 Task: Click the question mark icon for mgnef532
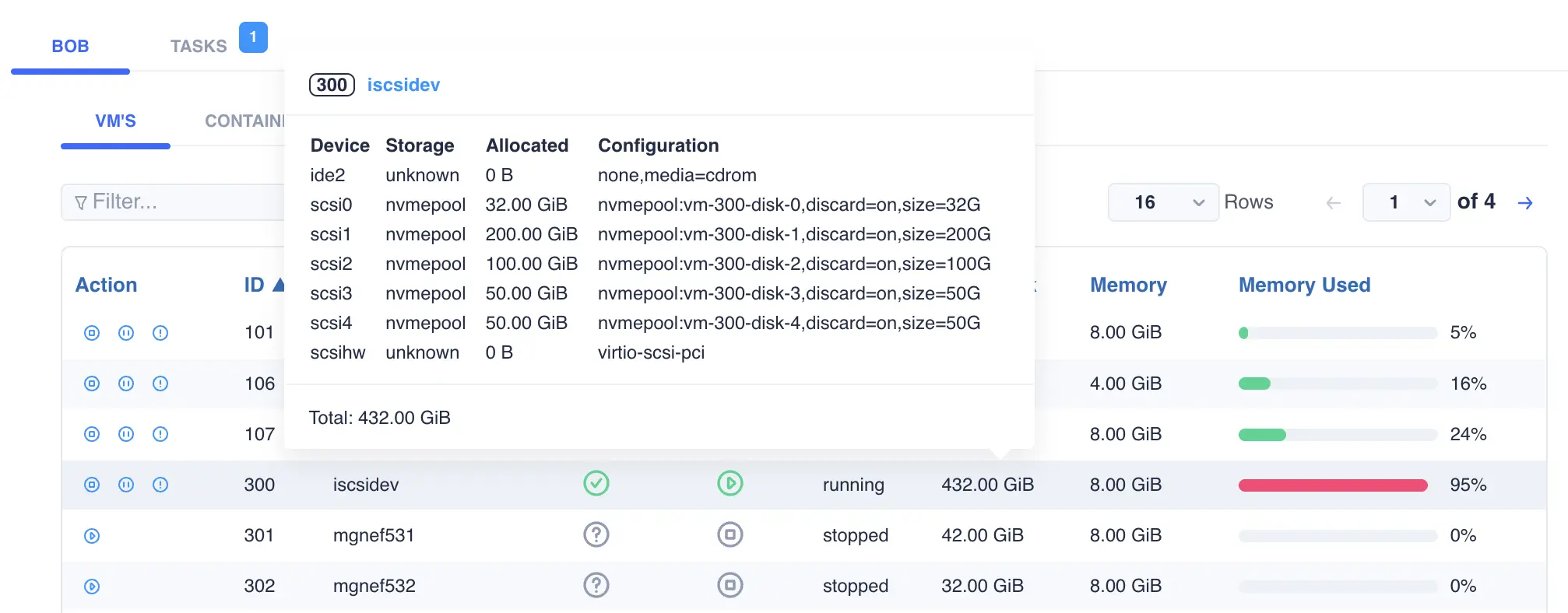[596, 585]
